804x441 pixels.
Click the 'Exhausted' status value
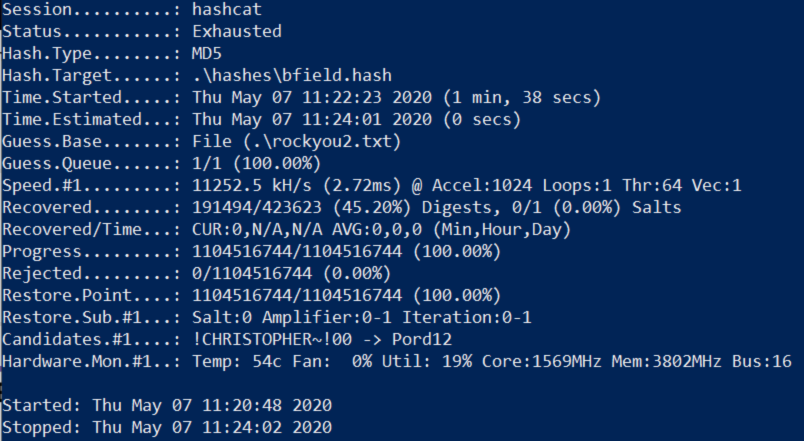[x=237, y=31]
